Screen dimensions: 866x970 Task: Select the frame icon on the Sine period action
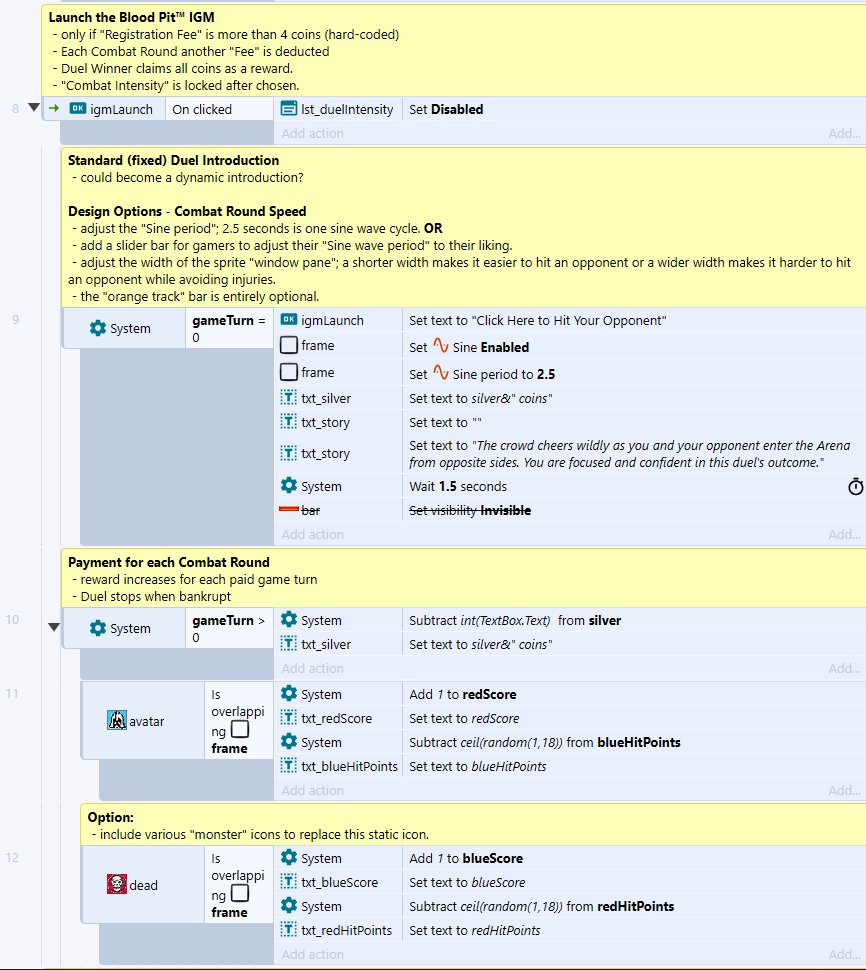click(289, 372)
